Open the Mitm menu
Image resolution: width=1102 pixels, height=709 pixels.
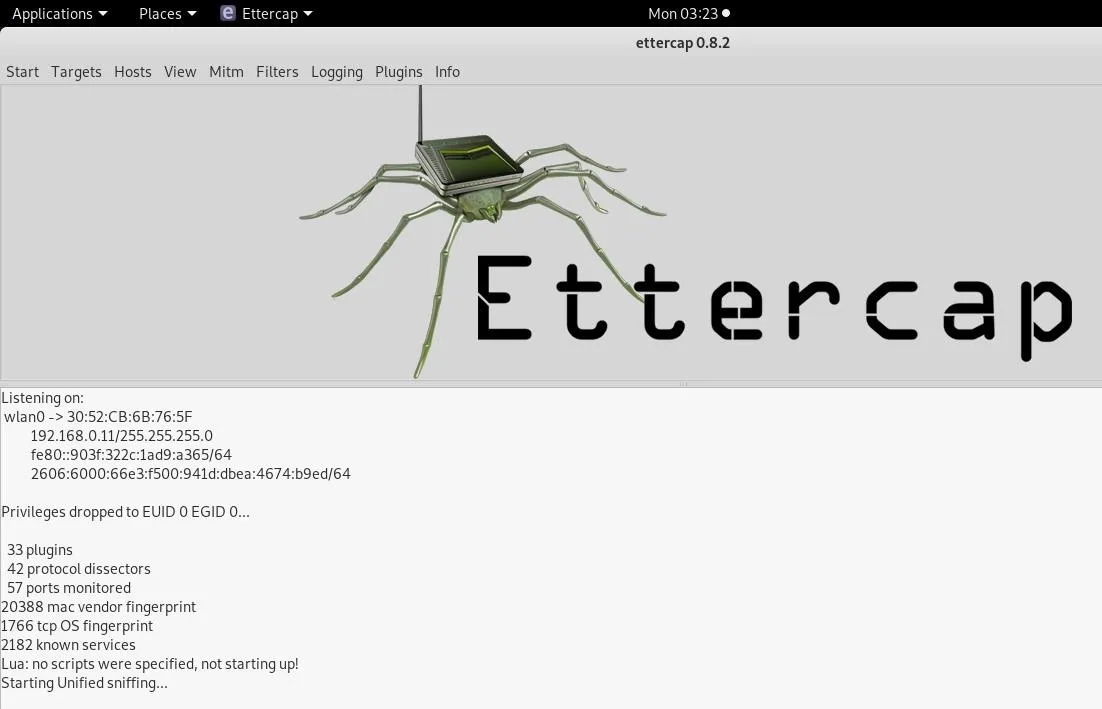[x=226, y=72]
